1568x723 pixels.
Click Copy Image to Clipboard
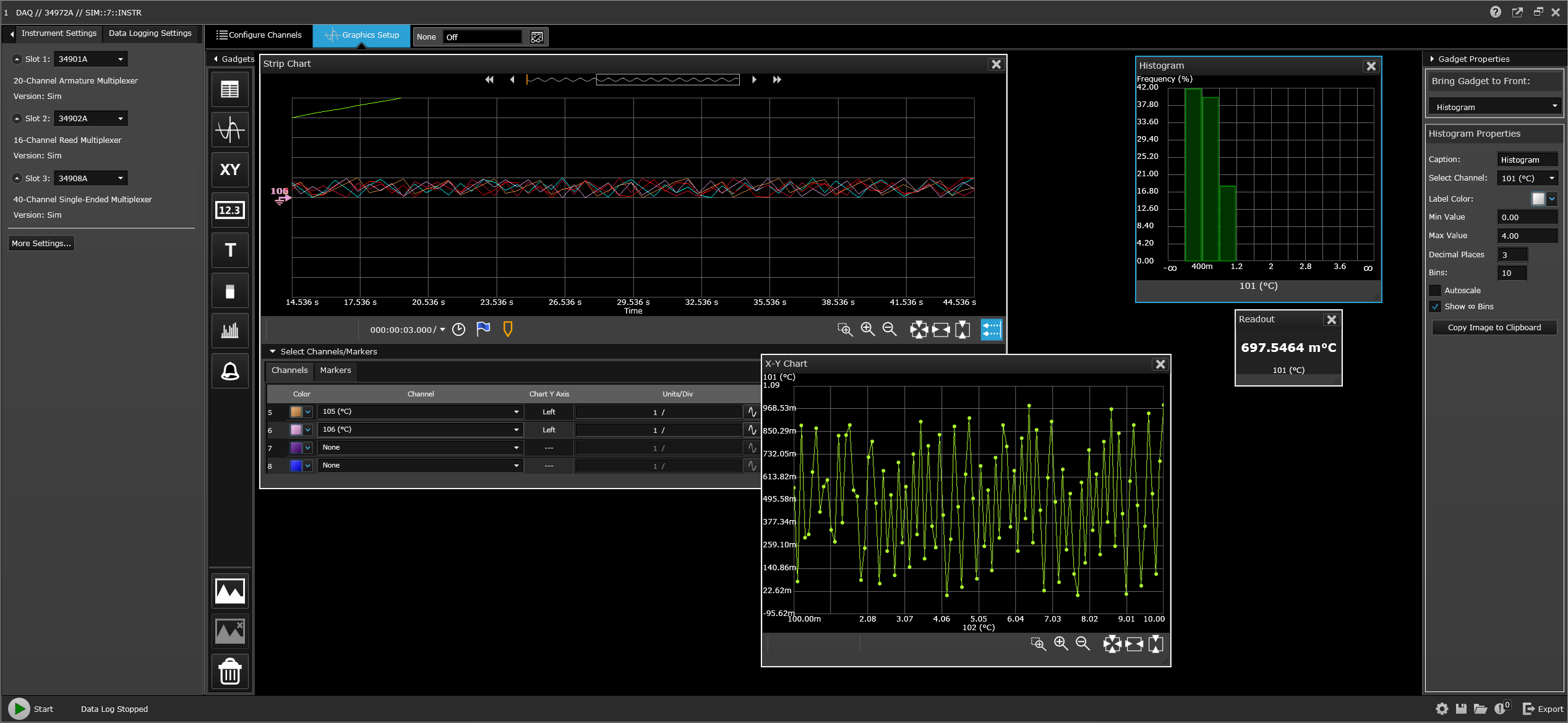pyautogui.click(x=1494, y=327)
